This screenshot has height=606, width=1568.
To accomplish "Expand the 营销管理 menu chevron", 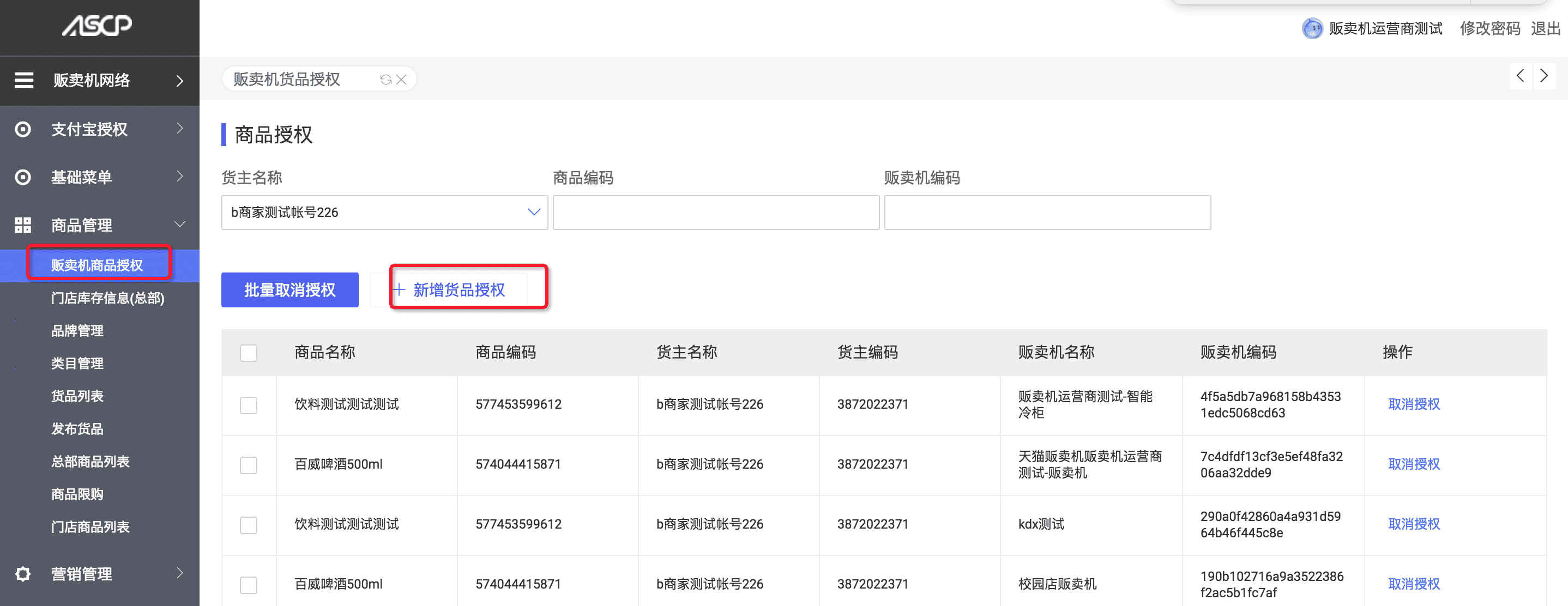I will (179, 573).
